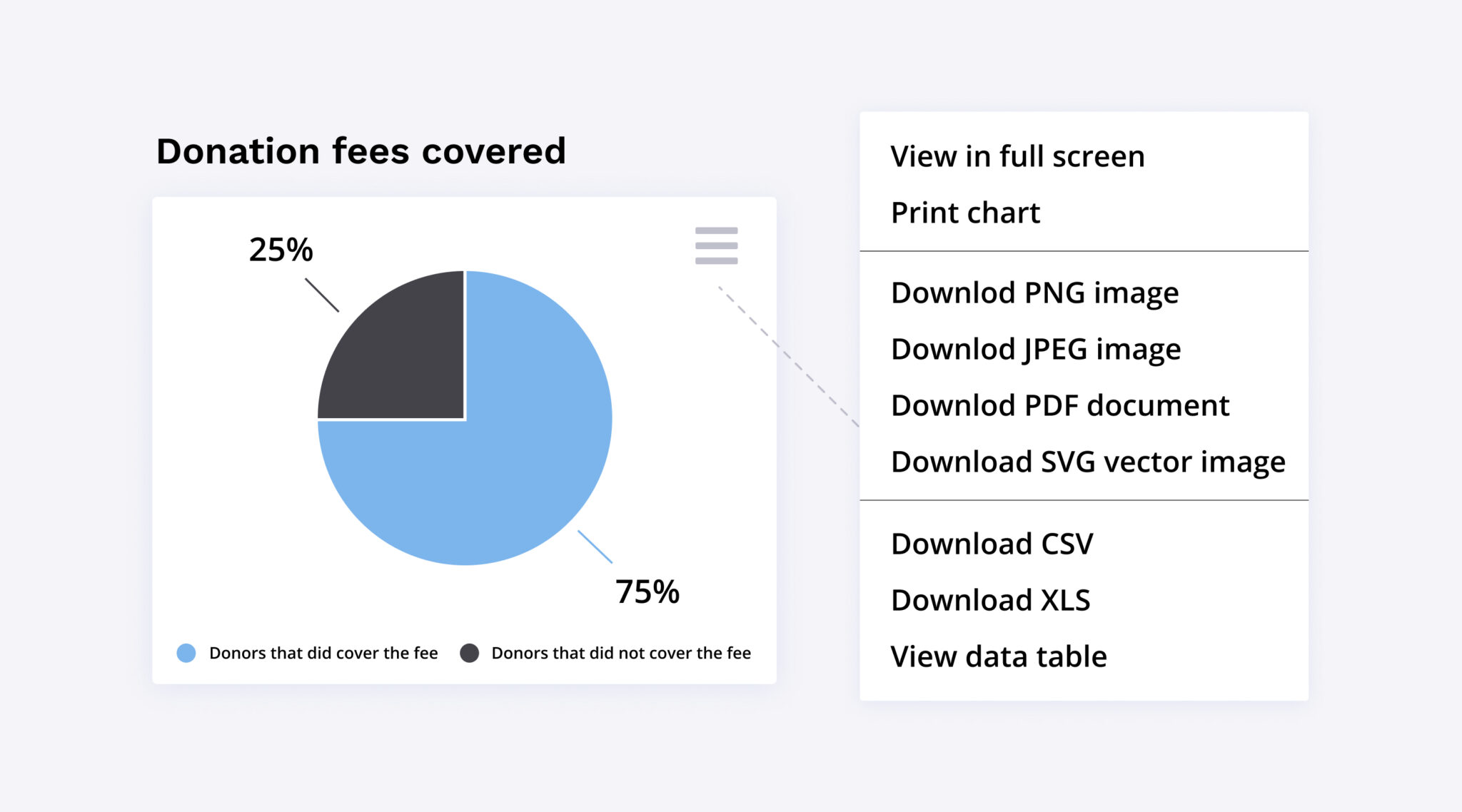
Task: Click the dark legend dot swatch
Action: tap(471, 651)
